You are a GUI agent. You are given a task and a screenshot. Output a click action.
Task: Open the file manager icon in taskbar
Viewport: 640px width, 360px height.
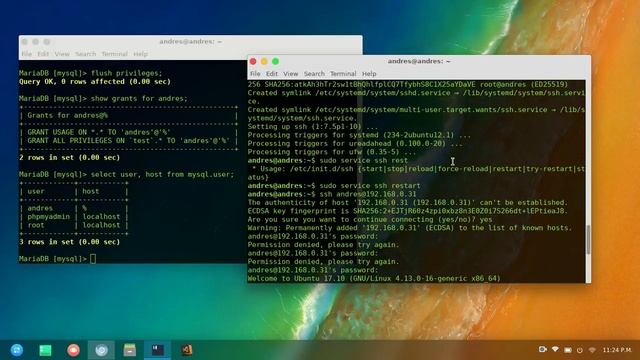130,350
